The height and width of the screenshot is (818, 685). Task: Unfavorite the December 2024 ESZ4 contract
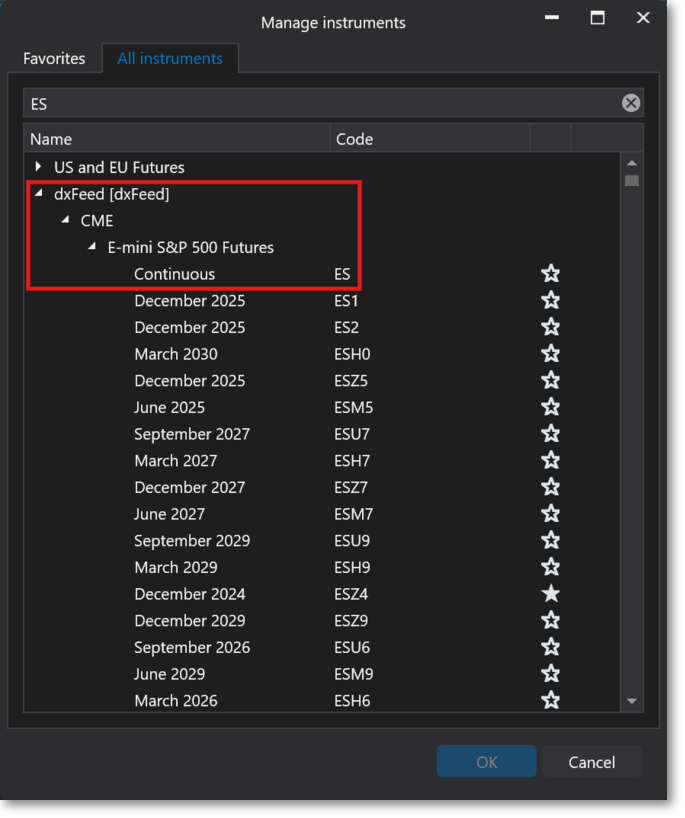tap(551, 593)
